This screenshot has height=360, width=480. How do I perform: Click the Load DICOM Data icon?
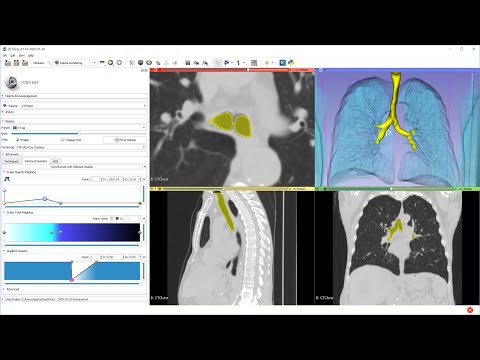click(16, 63)
